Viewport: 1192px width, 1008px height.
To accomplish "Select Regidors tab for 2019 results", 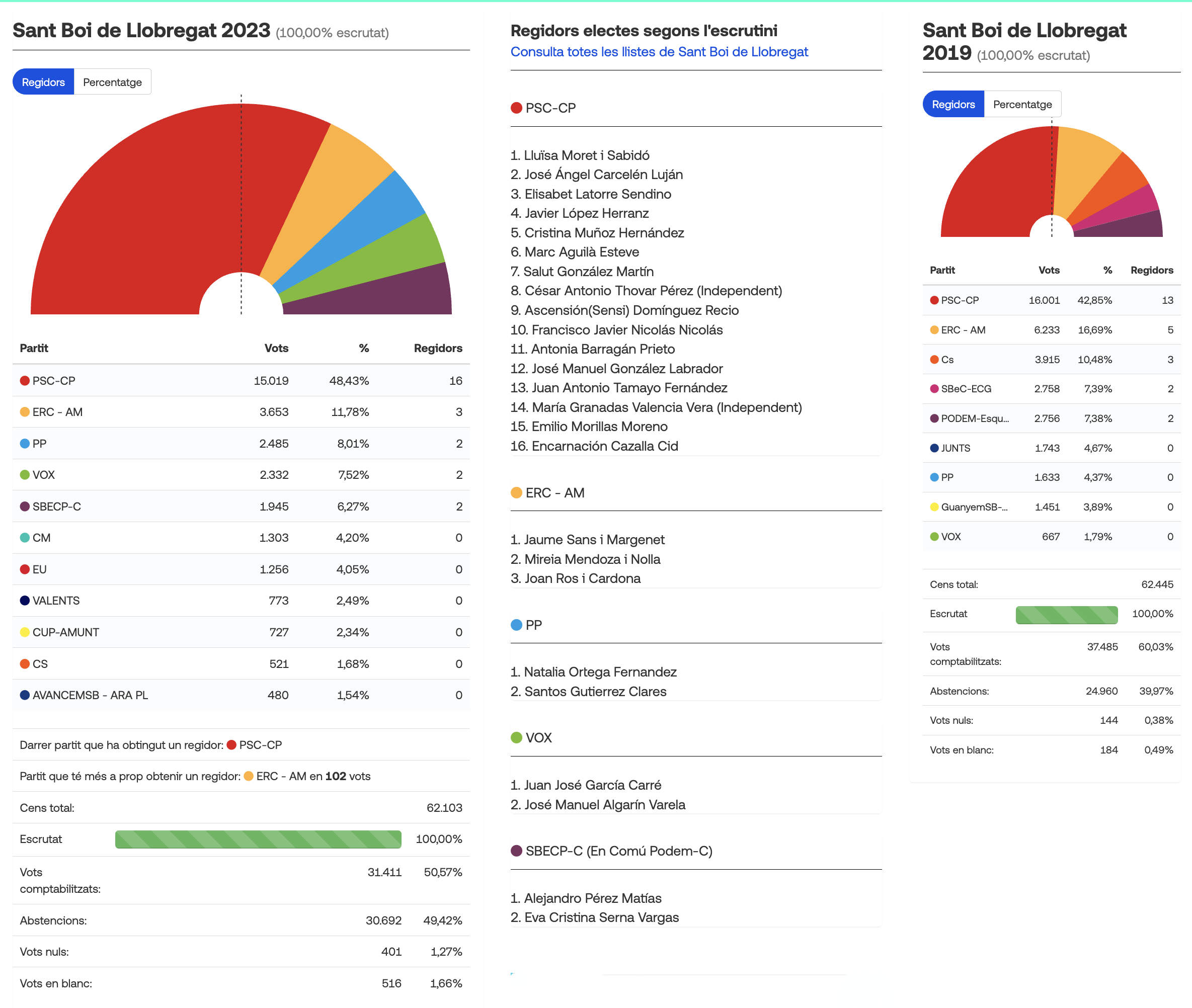I will [953, 104].
